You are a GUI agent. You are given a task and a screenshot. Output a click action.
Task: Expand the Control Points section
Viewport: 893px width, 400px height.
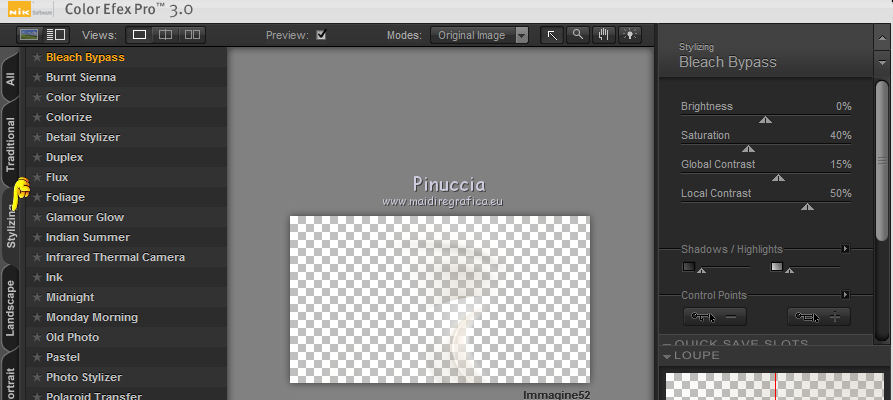(x=845, y=295)
